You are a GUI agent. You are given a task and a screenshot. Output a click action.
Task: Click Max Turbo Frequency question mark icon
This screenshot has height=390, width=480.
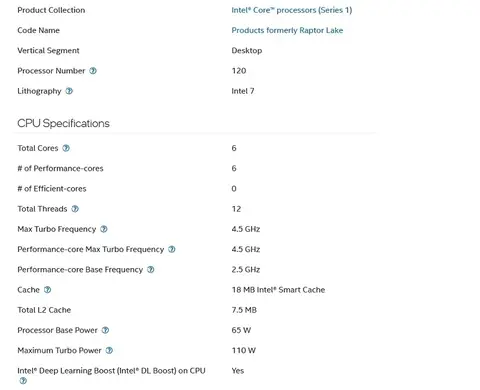click(104, 229)
